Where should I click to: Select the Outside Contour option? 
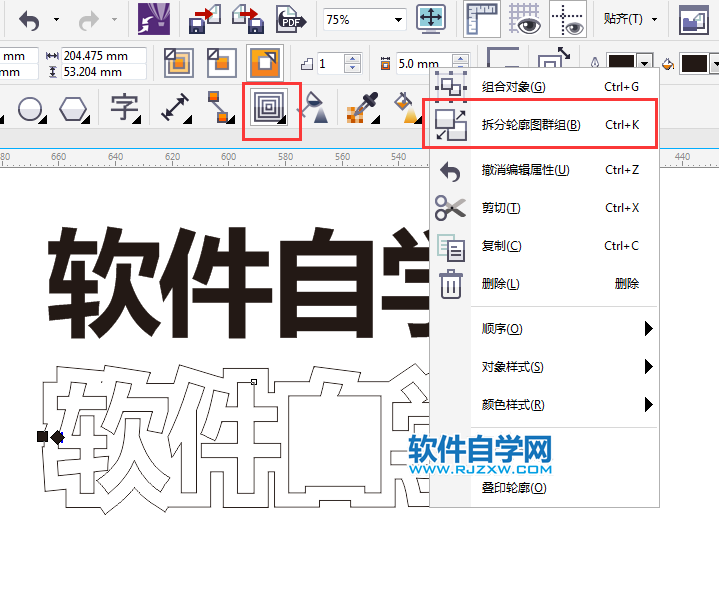[265, 62]
